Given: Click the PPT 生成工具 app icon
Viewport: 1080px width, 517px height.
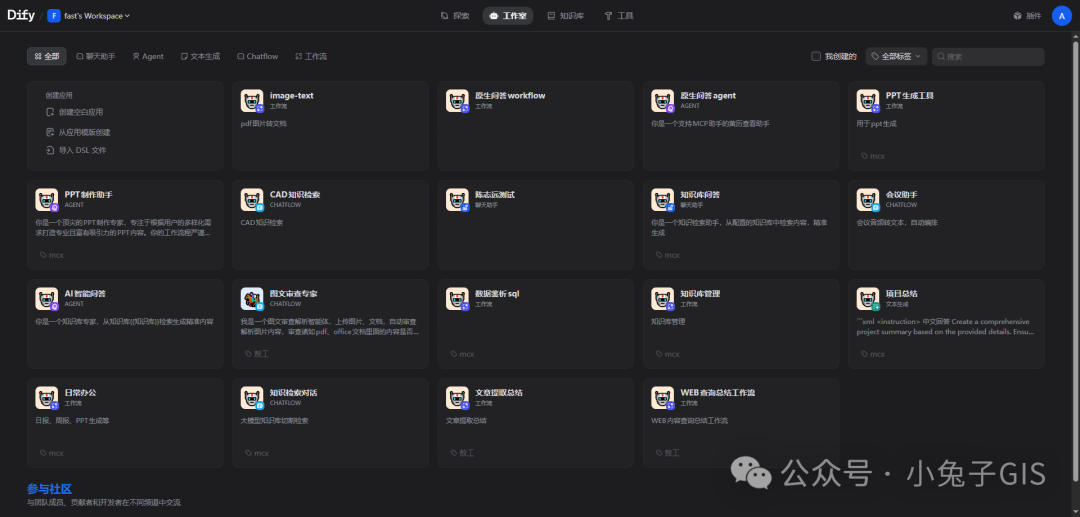Looking at the screenshot, I should tap(868, 101).
